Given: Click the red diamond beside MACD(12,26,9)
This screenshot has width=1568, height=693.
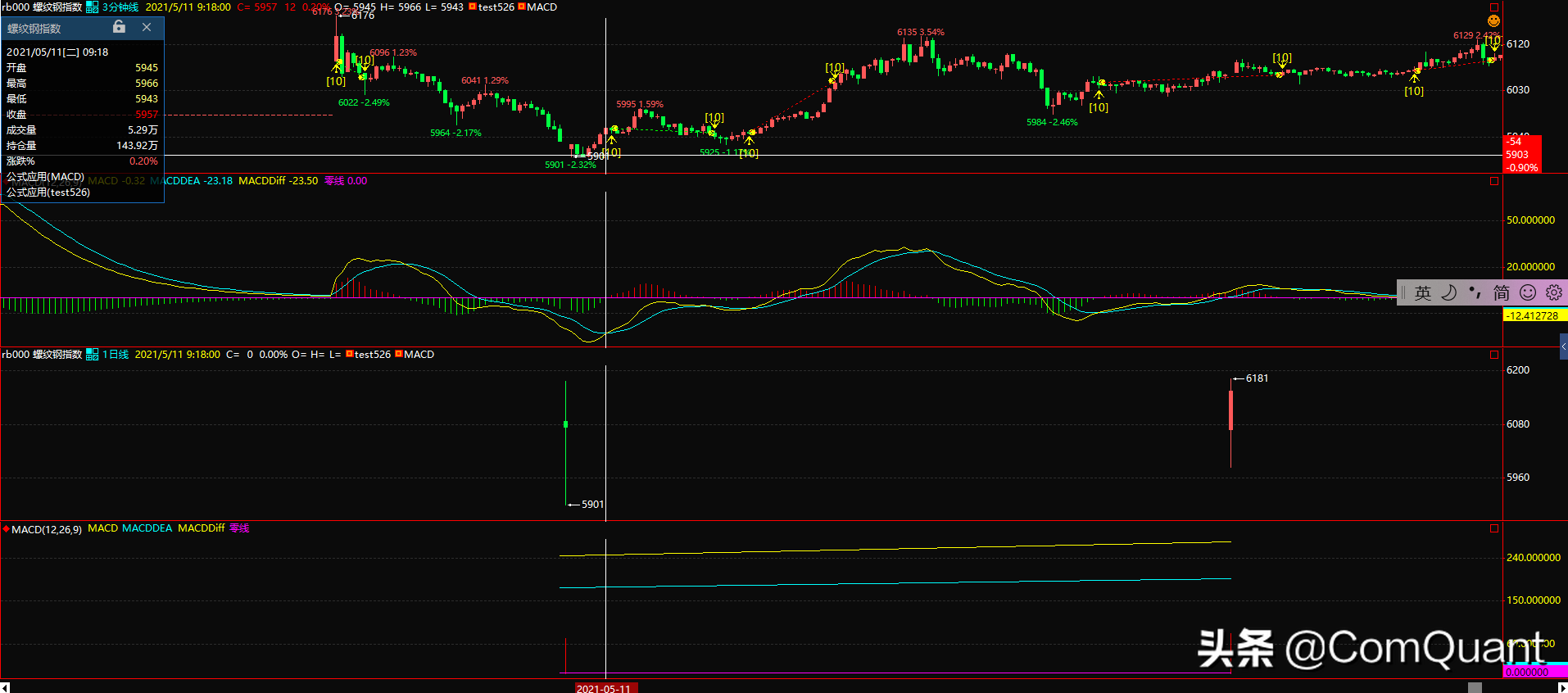Looking at the screenshot, I should coord(6,529).
